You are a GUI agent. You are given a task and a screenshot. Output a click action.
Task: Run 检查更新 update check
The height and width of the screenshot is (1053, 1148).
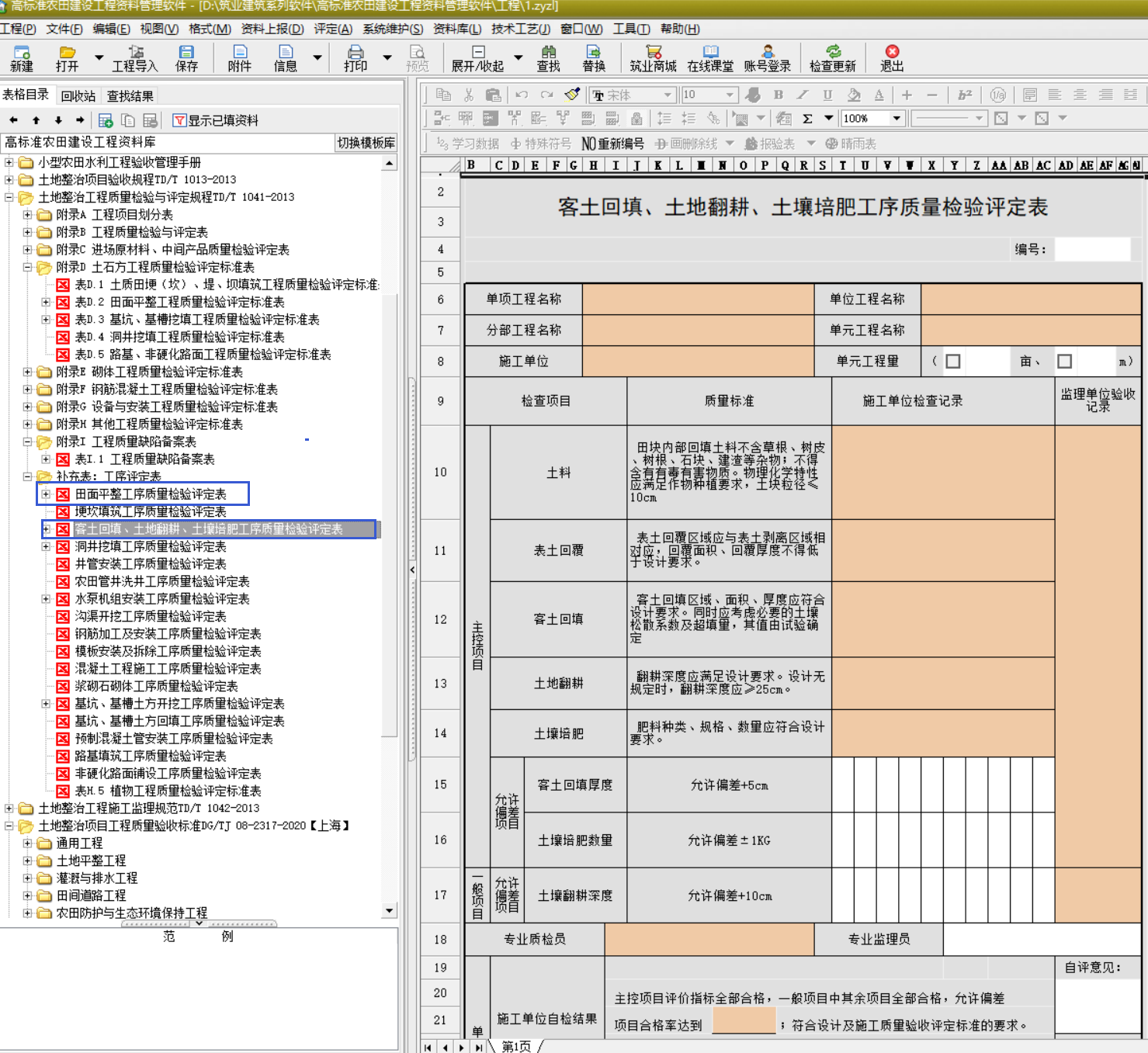[x=833, y=58]
